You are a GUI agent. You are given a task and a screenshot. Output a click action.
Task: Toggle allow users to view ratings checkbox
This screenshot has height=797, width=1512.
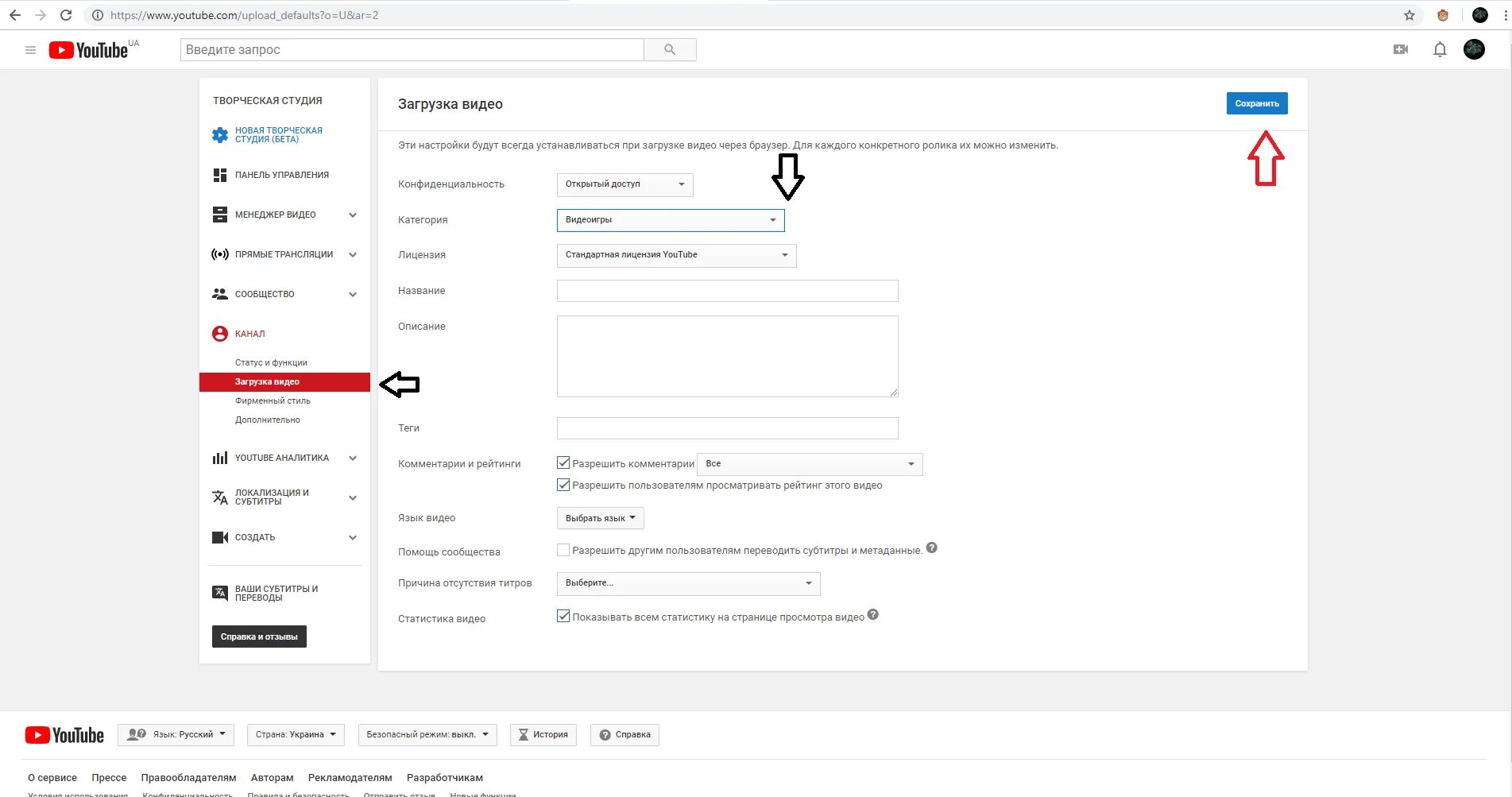563,485
